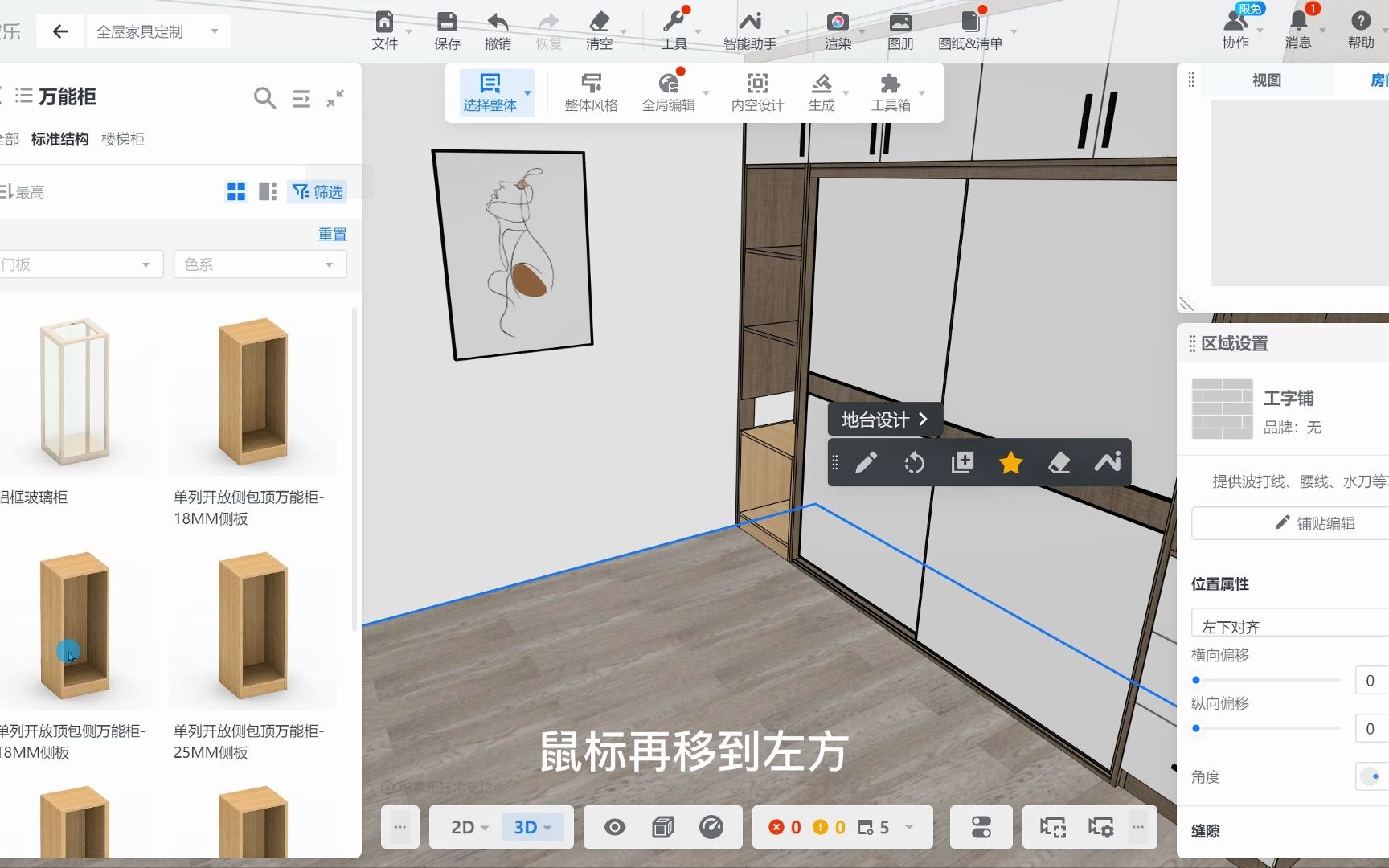
Task: Click the duplicate plus icon in floating toolbar
Action: pos(962,463)
